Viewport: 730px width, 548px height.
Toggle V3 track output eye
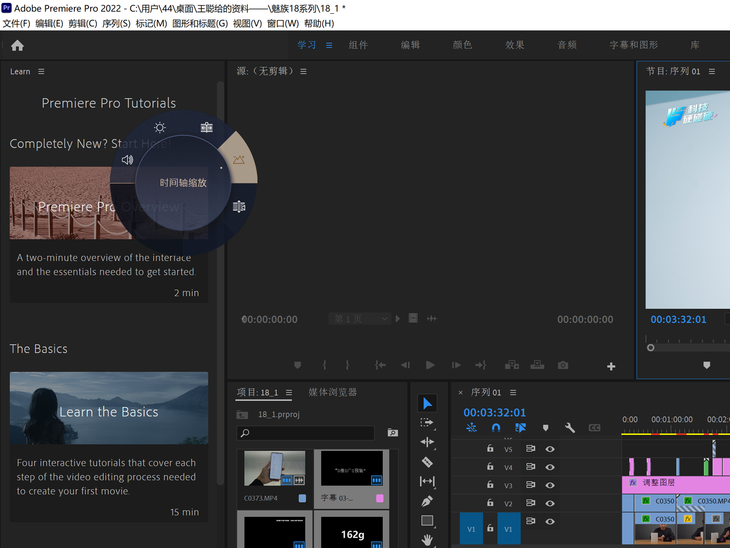550,485
